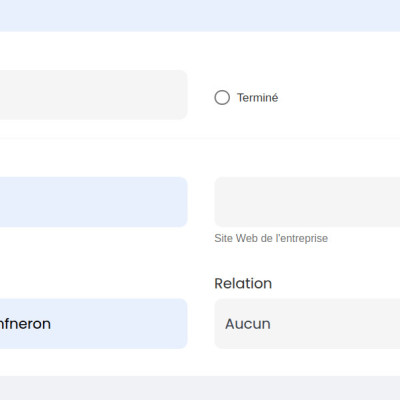
Task: Click the Relation heading label
Action: (x=243, y=283)
